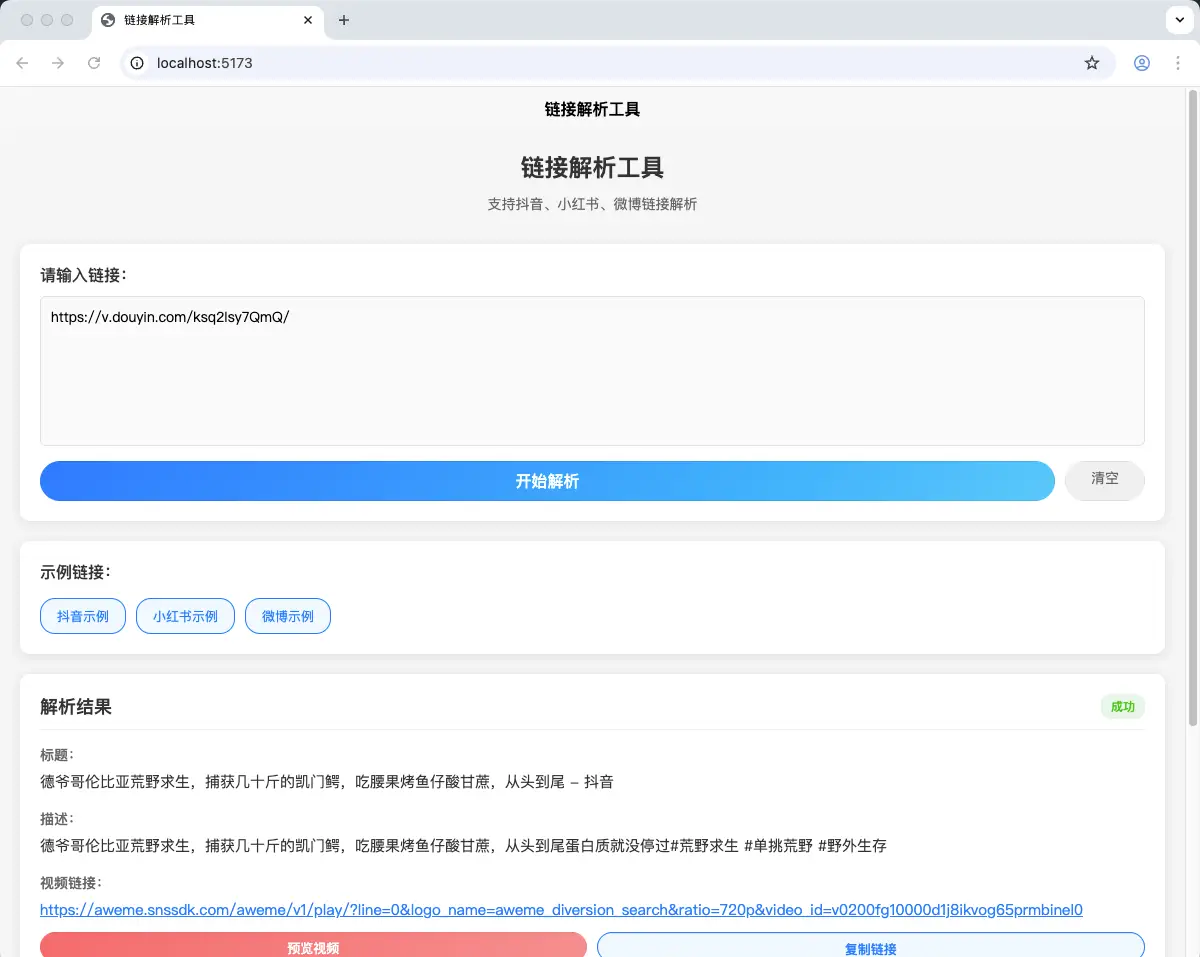
Task: Click inside the link input textarea
Action: click(x=592, y=380)
